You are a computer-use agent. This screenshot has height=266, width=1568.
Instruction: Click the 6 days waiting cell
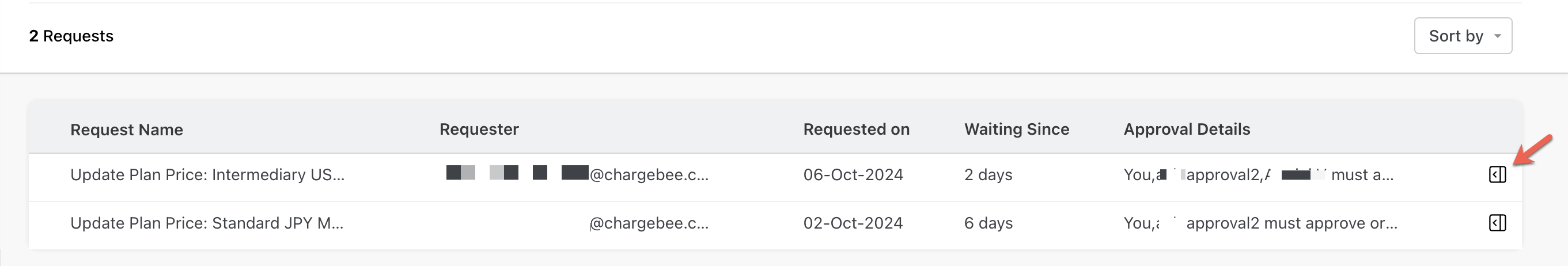(988, 223)
